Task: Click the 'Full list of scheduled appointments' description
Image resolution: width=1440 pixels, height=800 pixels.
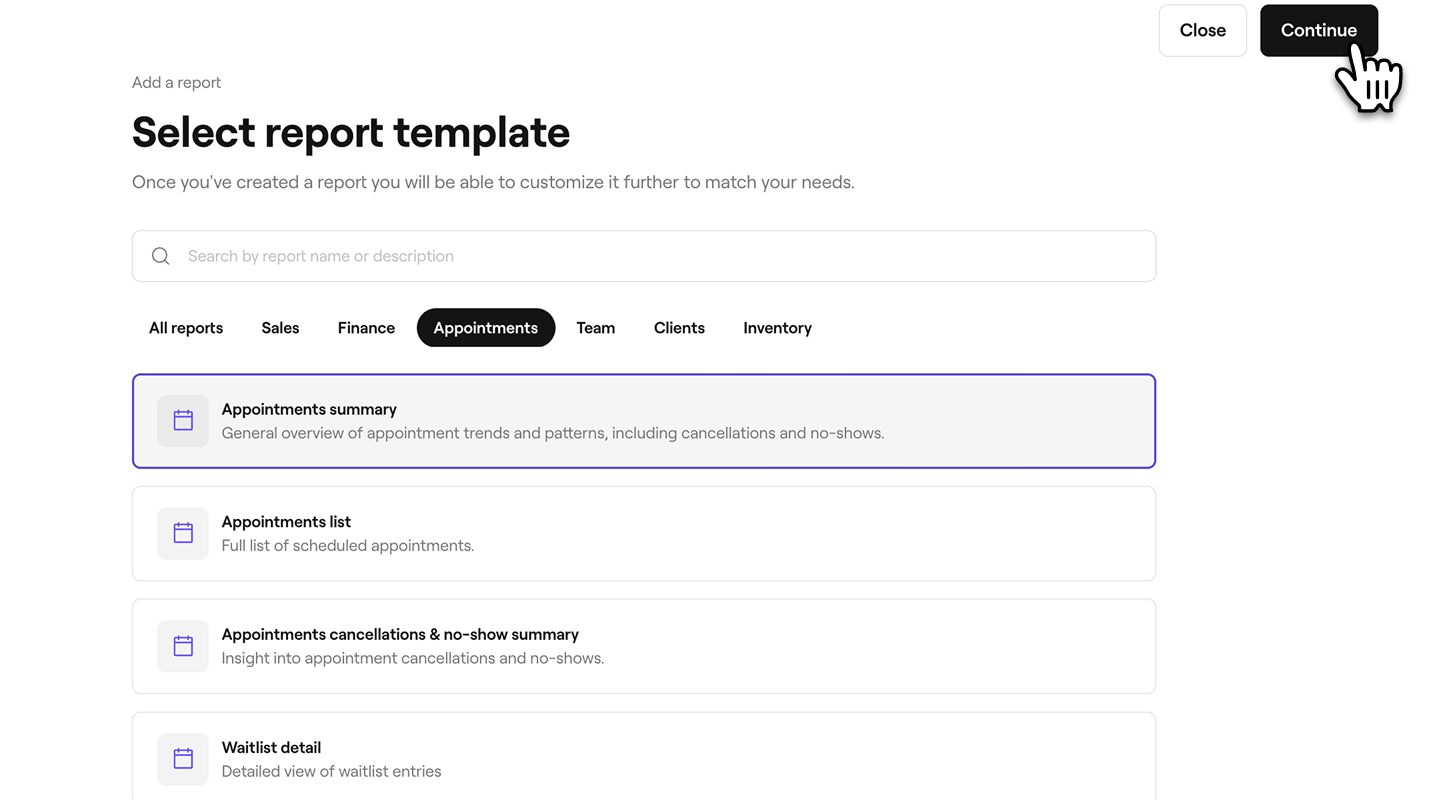Action: (347, 546)
